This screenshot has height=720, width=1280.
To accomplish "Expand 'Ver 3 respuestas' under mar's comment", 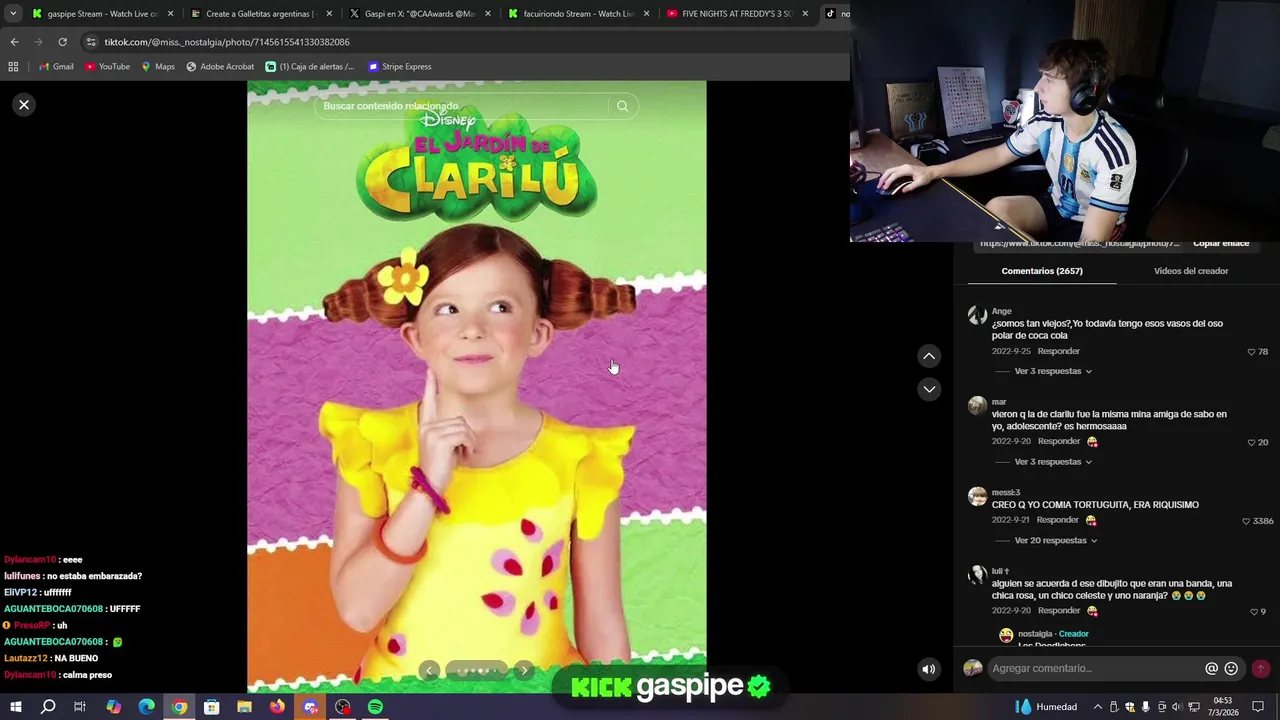I will coord(1052,462).
